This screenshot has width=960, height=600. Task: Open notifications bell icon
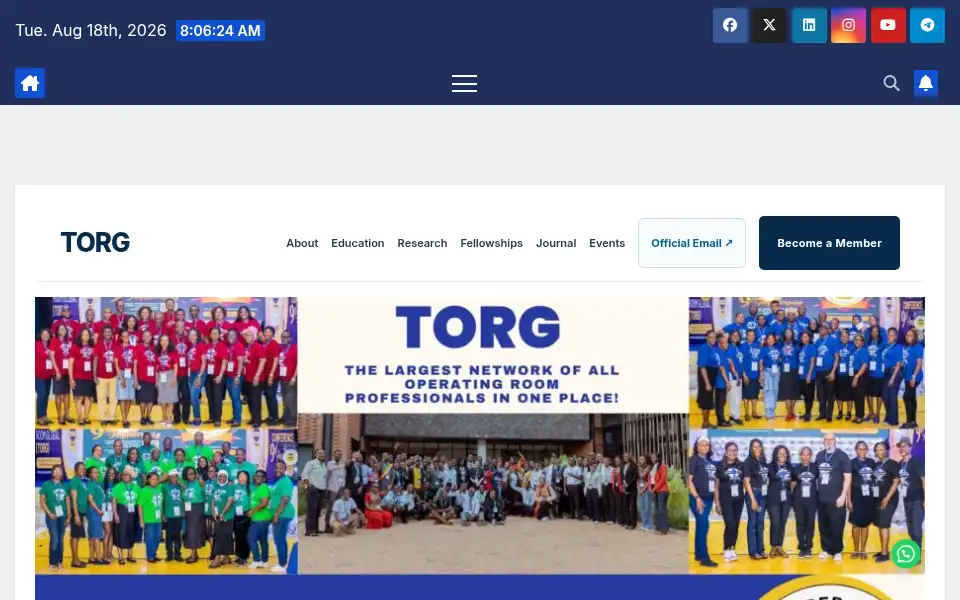926,83
